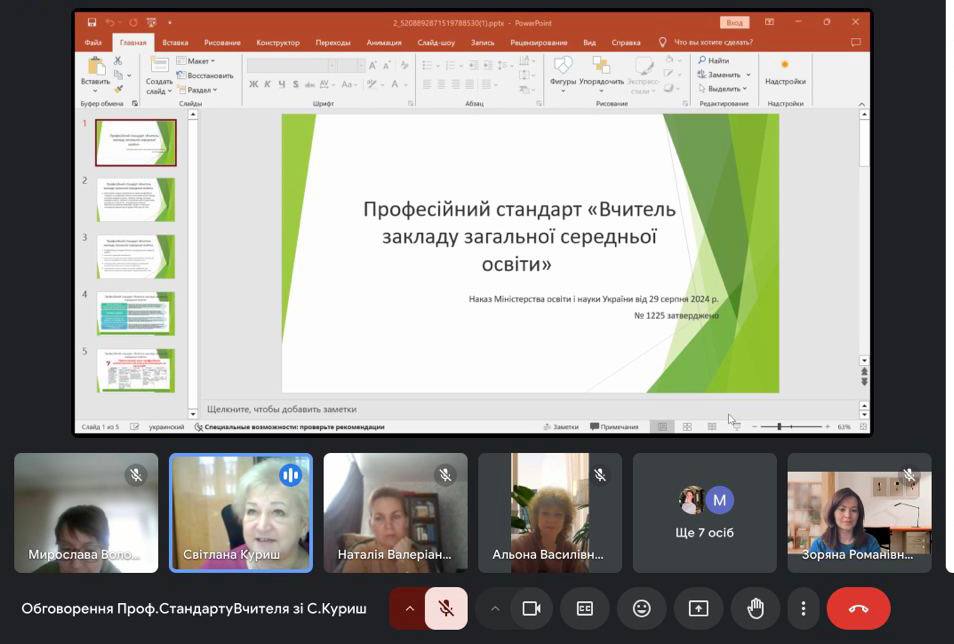Switch to Slide Sorter view icon
This screenshot has height=644, width=954.
(687, 427)
